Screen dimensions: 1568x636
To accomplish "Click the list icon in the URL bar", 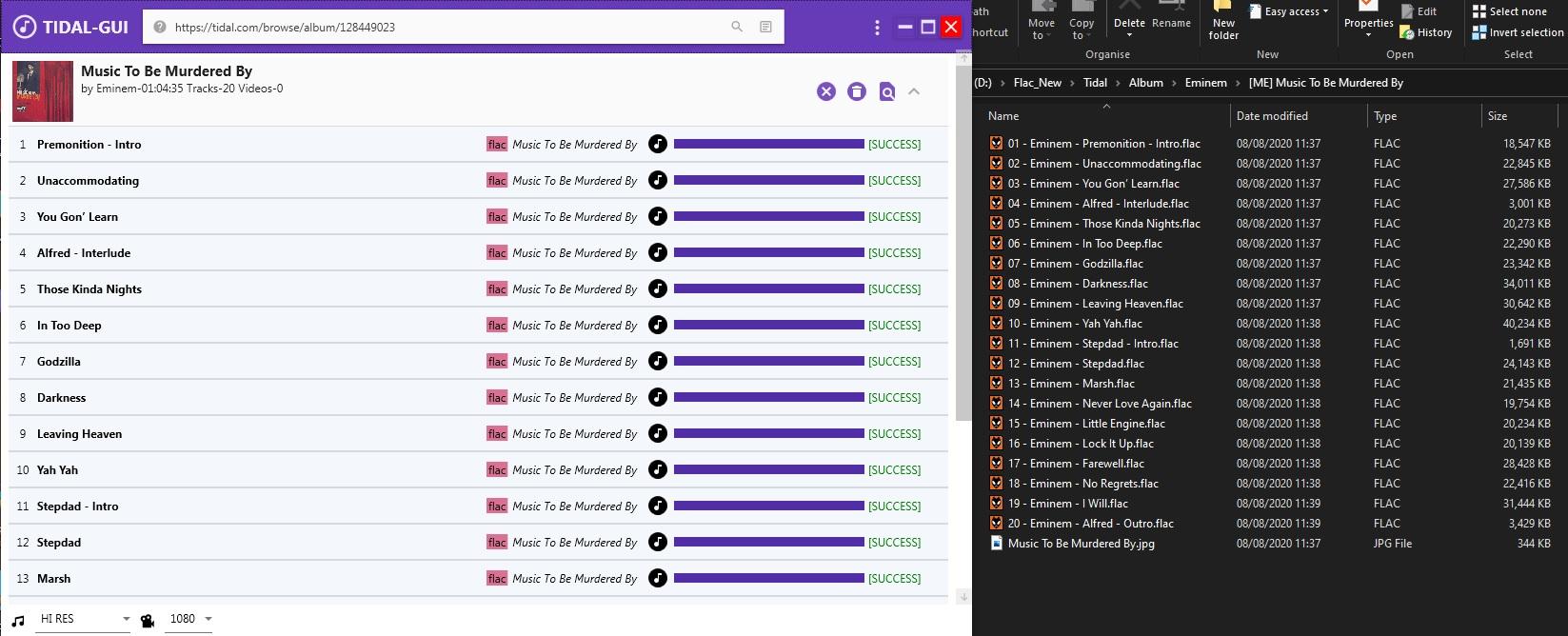I will pos(765,27).
